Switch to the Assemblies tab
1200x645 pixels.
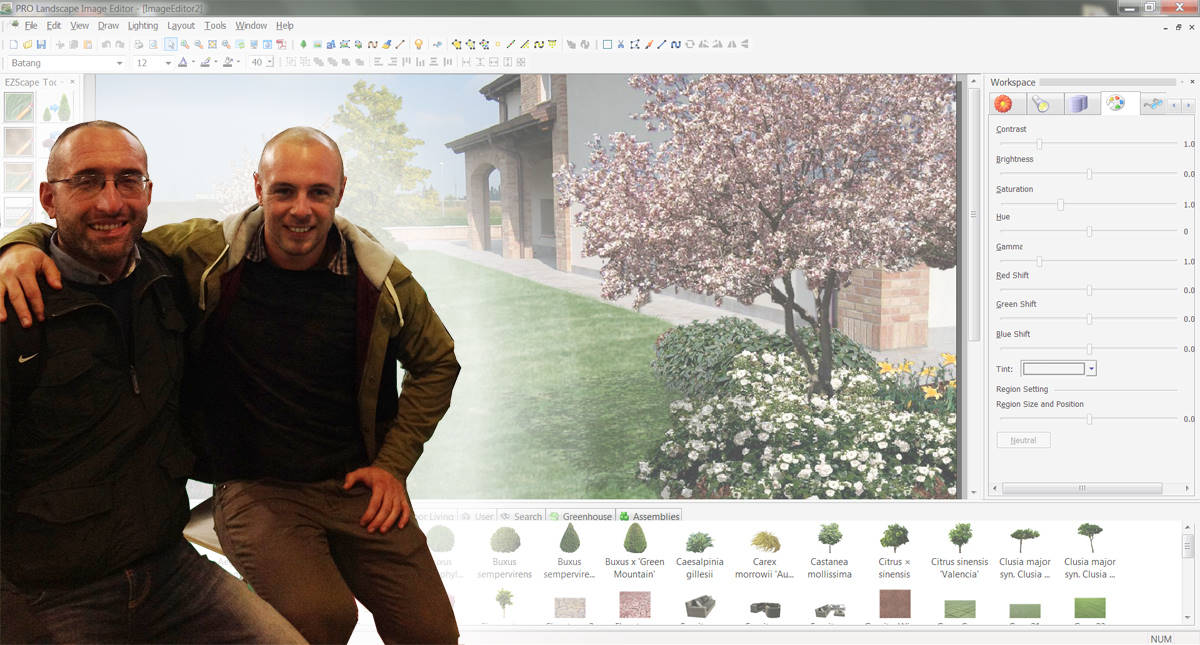656,516
